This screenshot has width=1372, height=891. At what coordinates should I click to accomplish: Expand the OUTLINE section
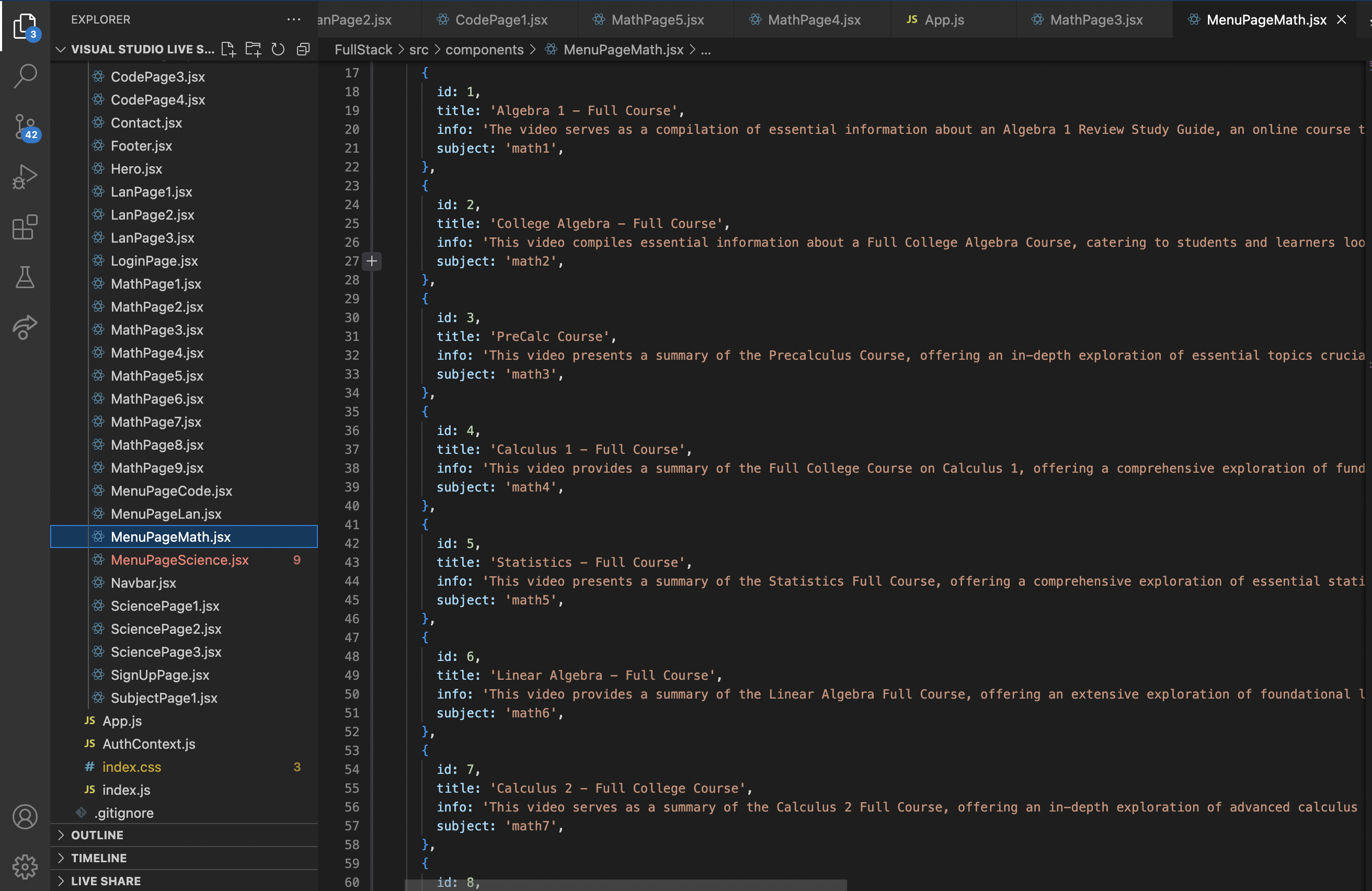pos(97,835)
